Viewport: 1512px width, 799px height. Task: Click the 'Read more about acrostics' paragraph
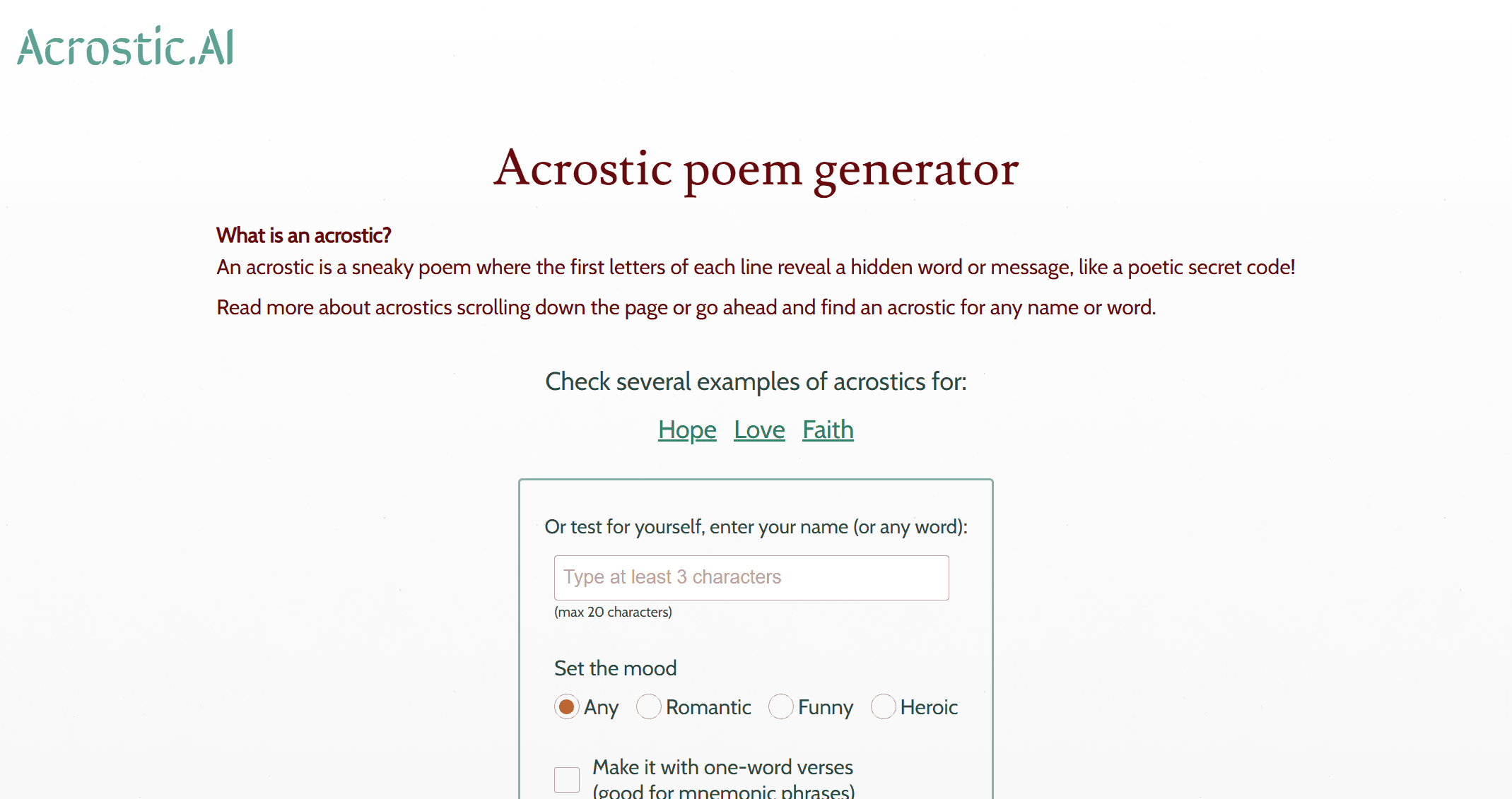(686, 307)
